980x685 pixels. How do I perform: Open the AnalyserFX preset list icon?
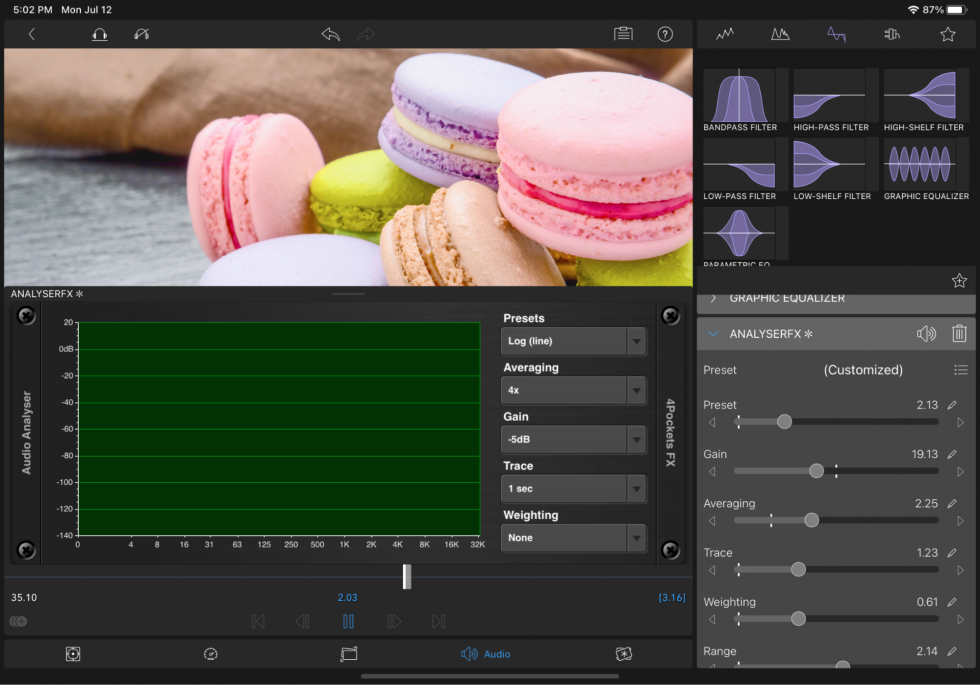[x=961, y=369]
